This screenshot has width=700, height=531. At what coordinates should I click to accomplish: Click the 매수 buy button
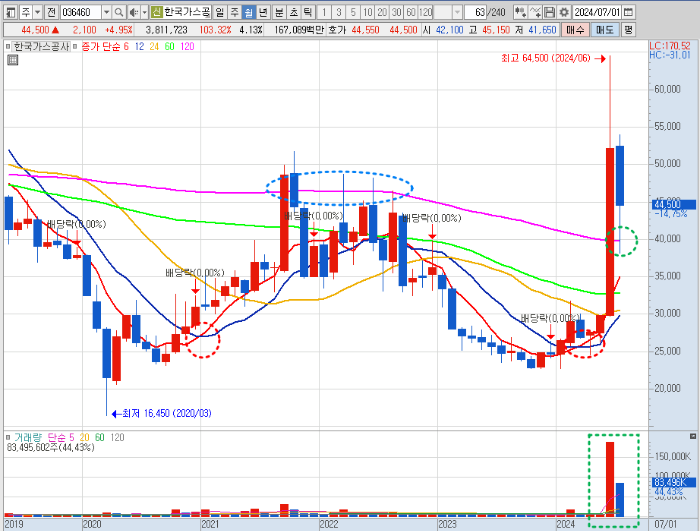click(575, 30)
